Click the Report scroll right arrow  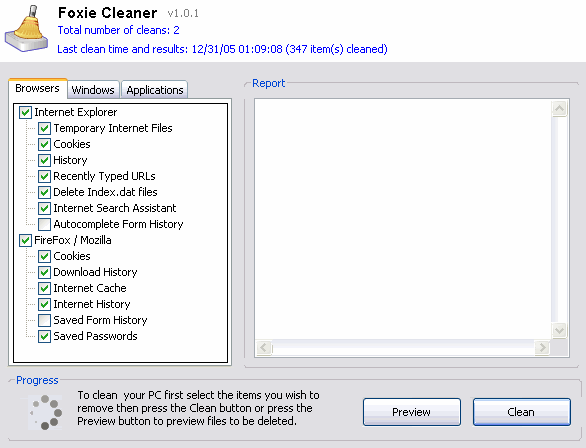(542, 347)
